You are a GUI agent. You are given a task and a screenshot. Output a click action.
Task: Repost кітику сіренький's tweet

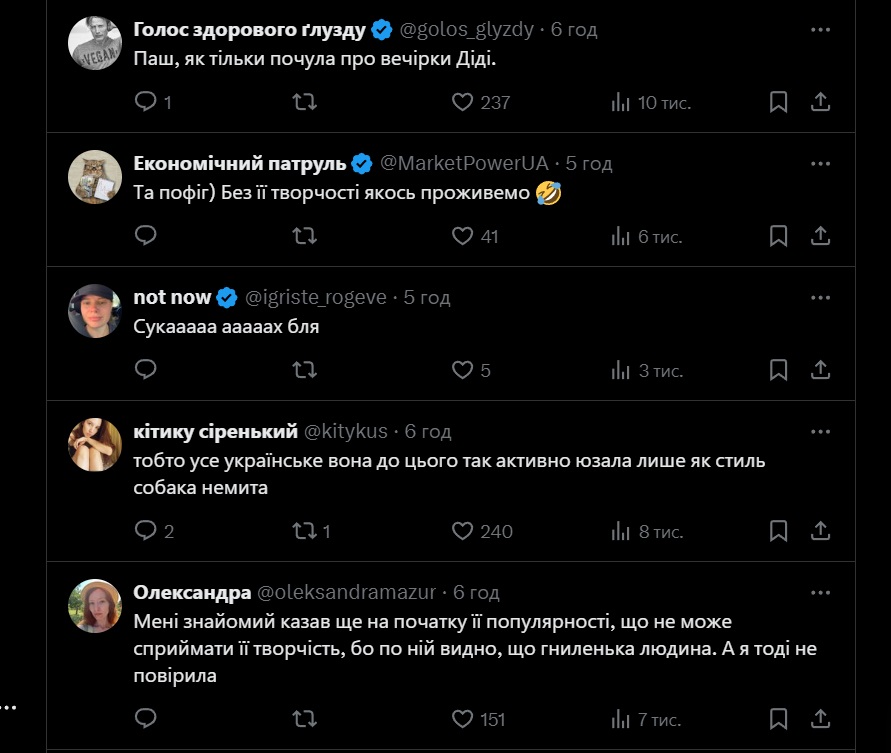(x=305, y=531)
